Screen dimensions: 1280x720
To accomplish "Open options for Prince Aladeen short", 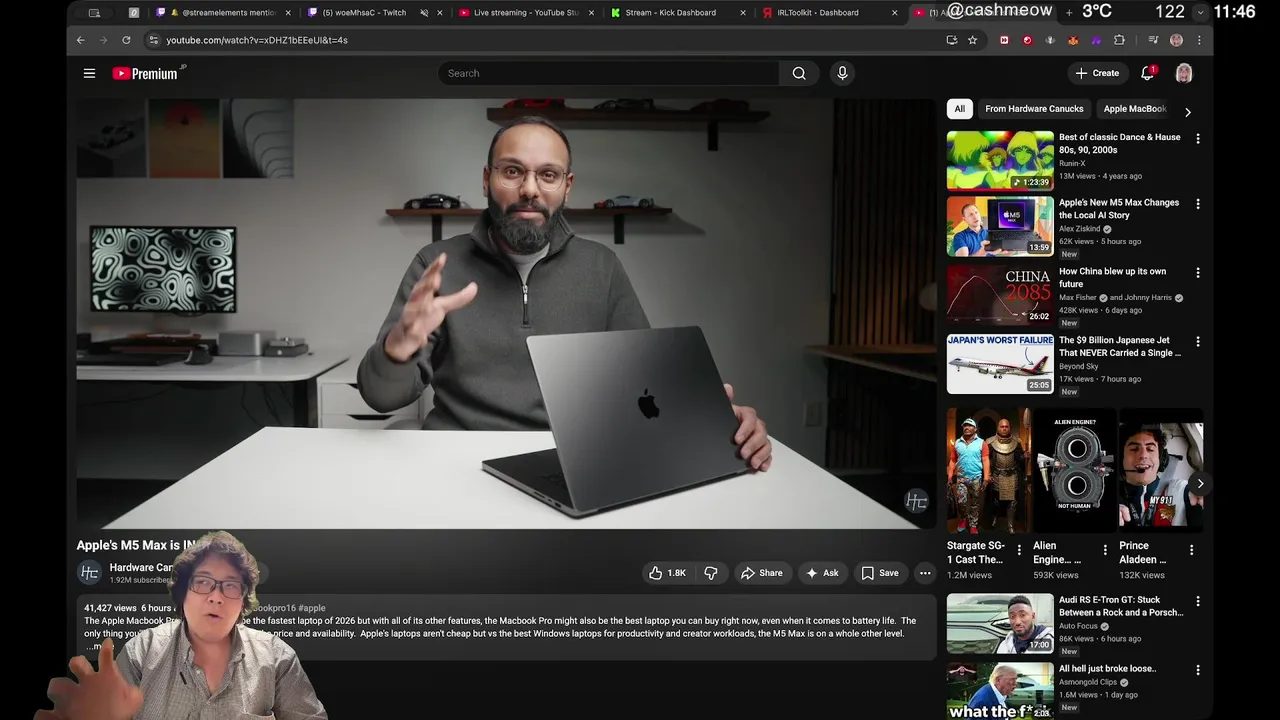I will (1191, 550).
